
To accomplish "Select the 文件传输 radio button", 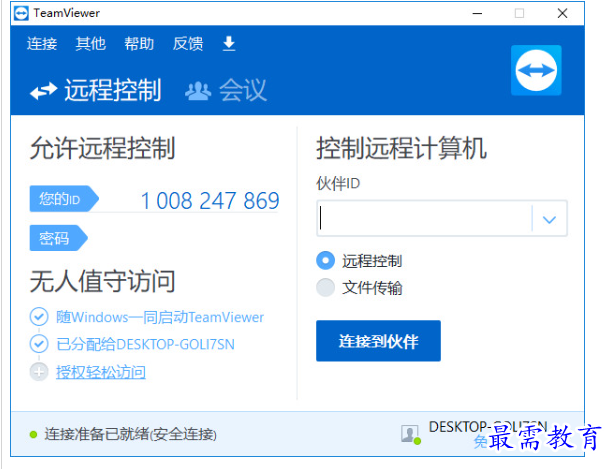I will pyautogui.click(x=326, y=287).
